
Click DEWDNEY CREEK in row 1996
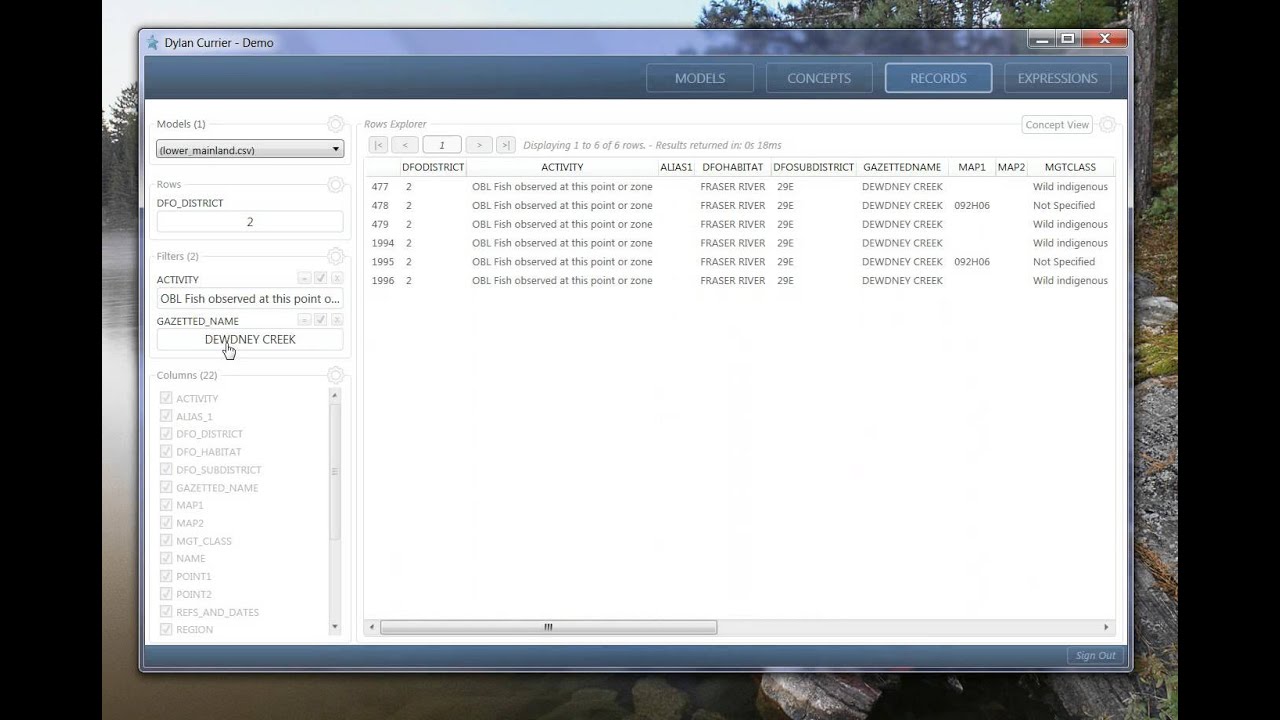pos(902,281)
